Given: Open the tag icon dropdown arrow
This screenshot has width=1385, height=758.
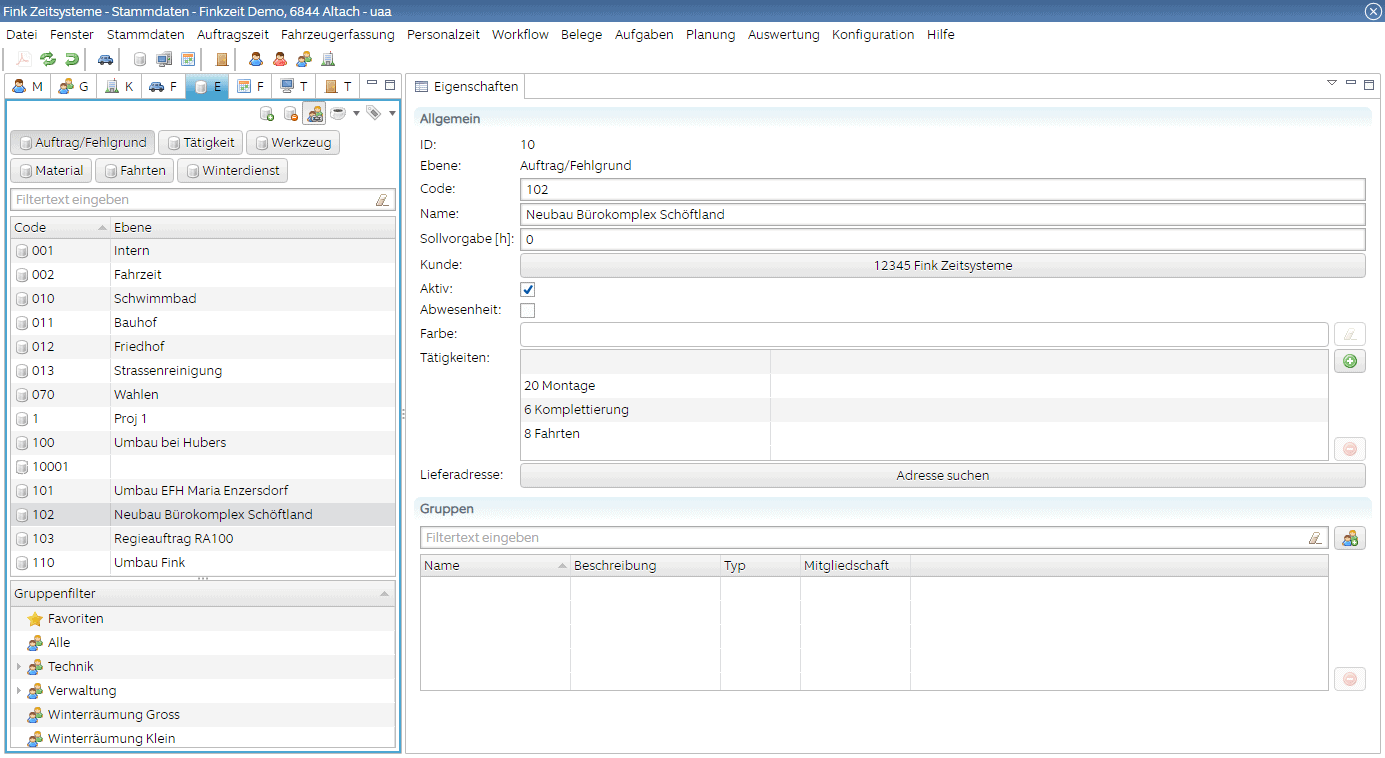Looking at the screenshot, I should pos(392,113).
